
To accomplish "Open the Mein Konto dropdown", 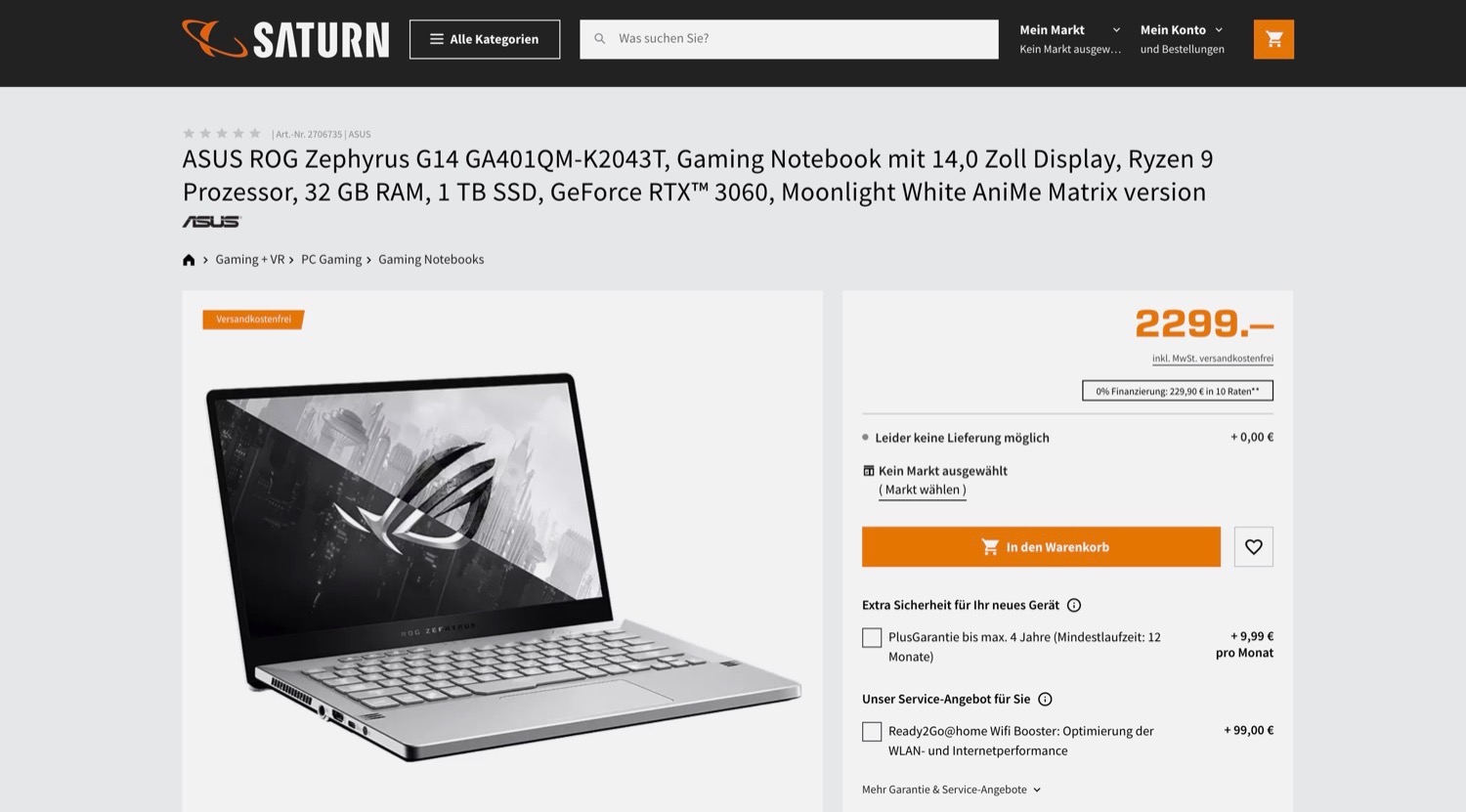I will click(x=1183, y=39).
